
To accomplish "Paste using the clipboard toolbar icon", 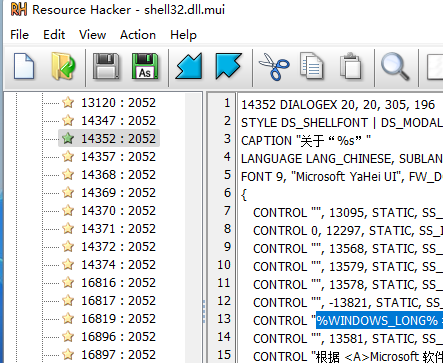I will (350, 66).
